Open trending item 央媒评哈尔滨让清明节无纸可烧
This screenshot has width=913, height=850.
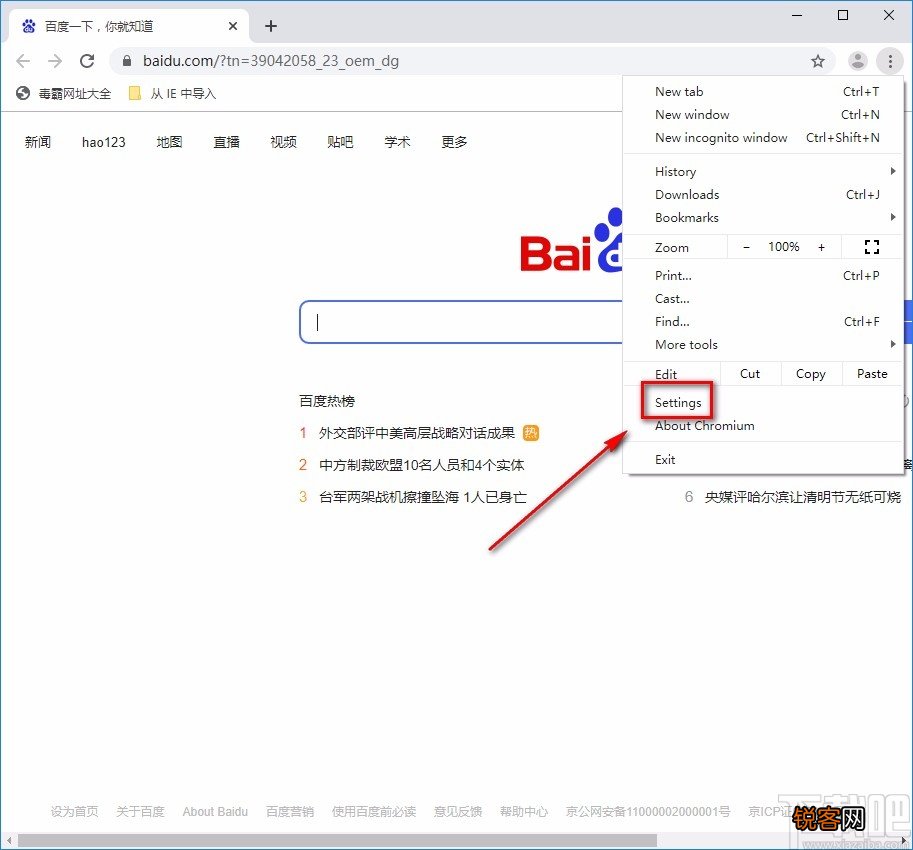pos(803,497)
